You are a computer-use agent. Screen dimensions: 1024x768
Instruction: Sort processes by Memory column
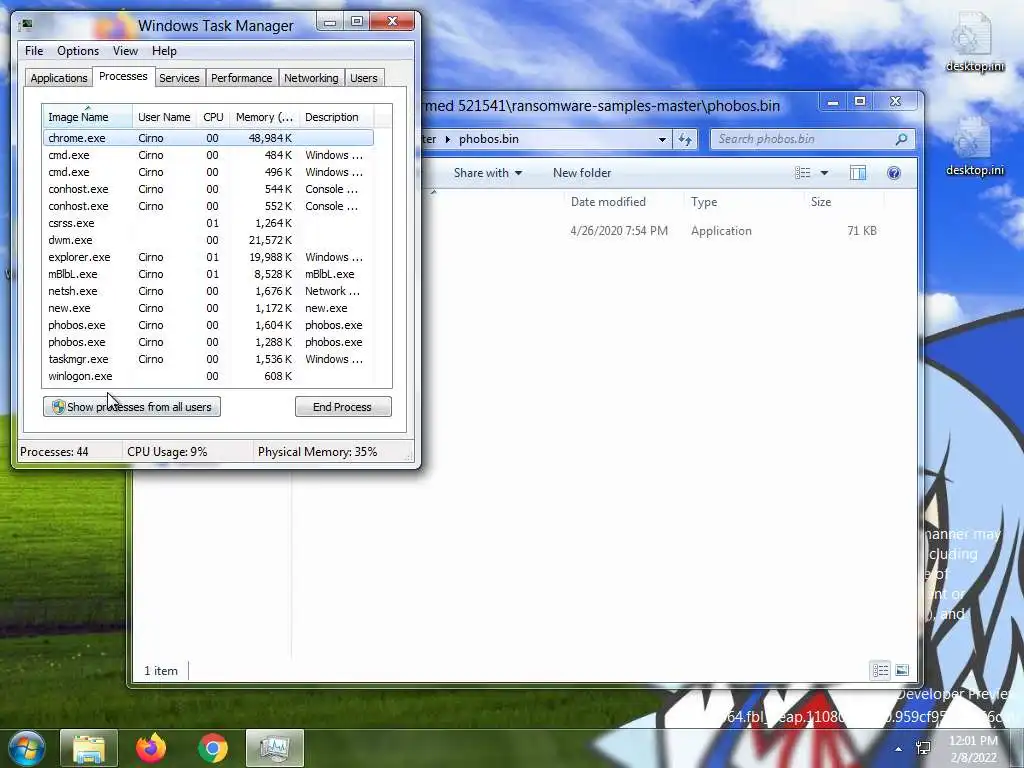coord(264,117)
